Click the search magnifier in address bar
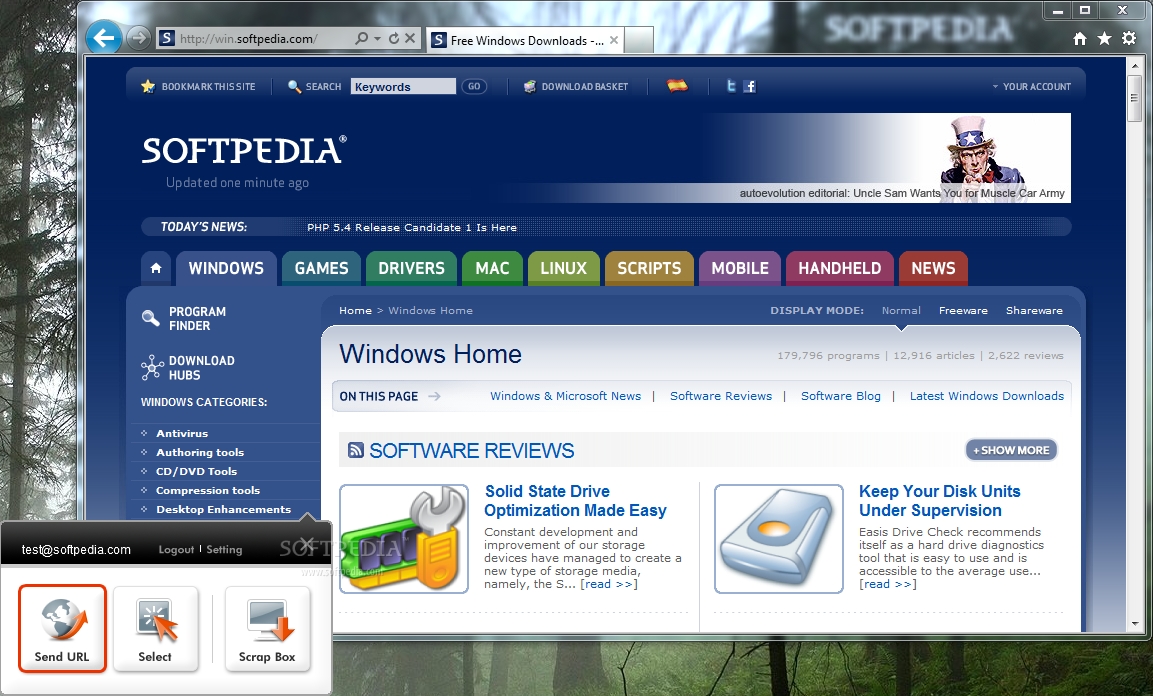 coord(361,38)
